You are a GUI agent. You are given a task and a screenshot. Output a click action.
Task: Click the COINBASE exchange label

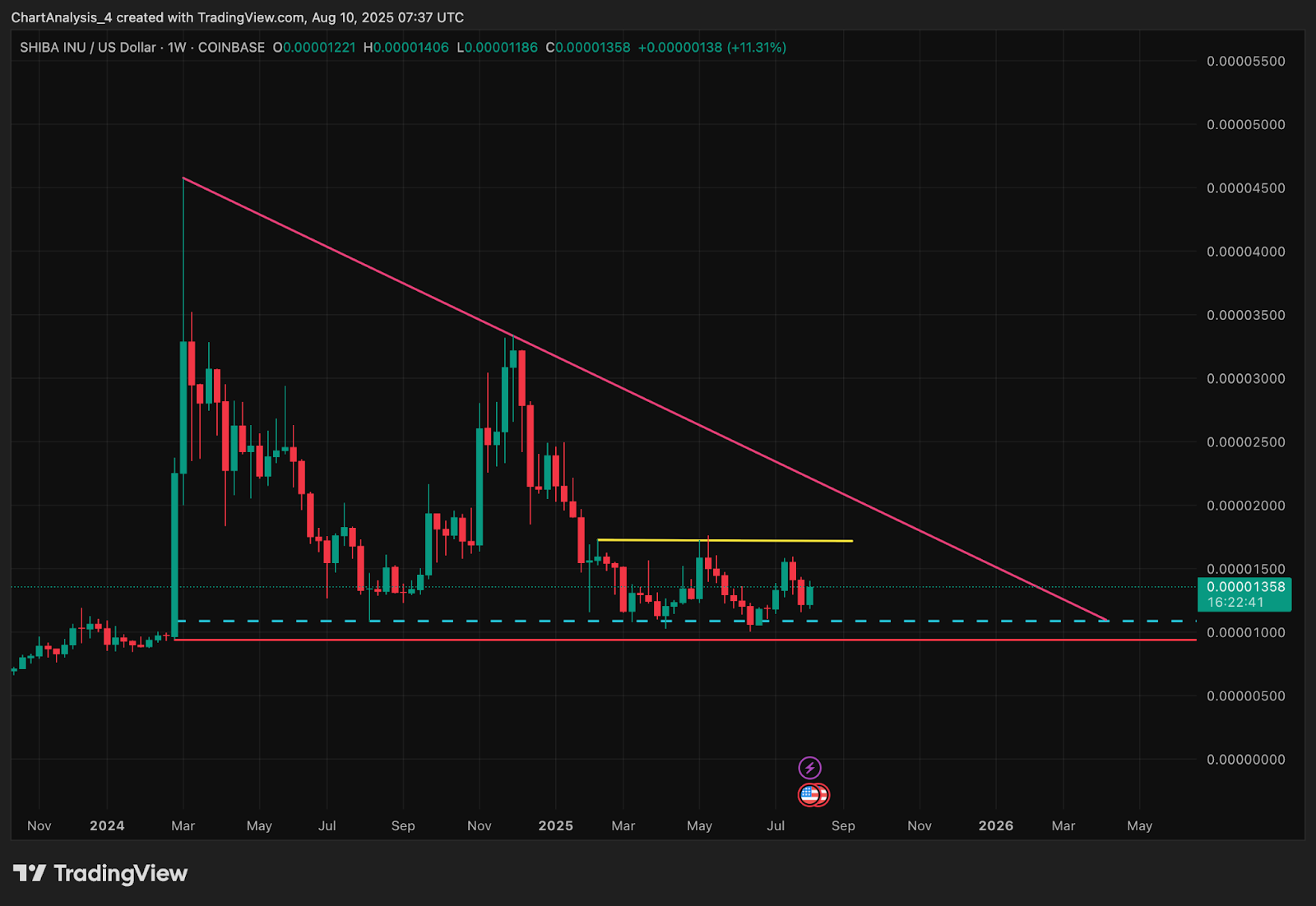point(231,48)
